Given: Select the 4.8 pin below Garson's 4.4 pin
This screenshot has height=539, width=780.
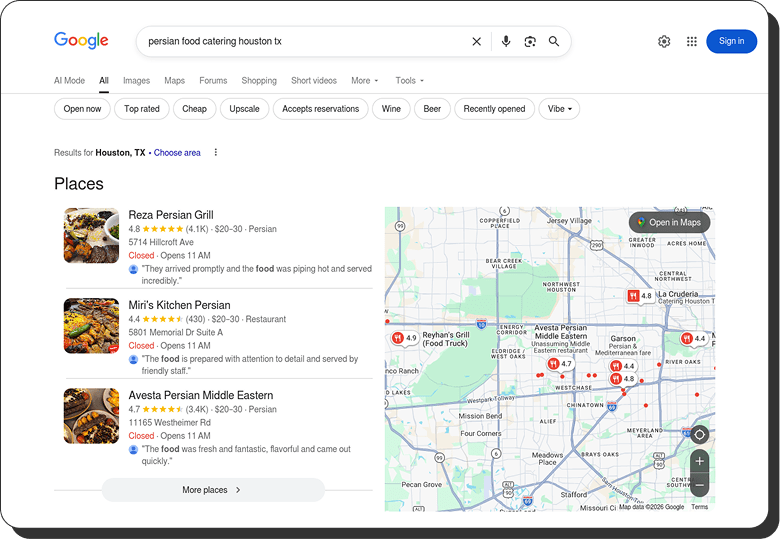Looking at the screenshot, I should pyautogui.click(x=622, y=379).
